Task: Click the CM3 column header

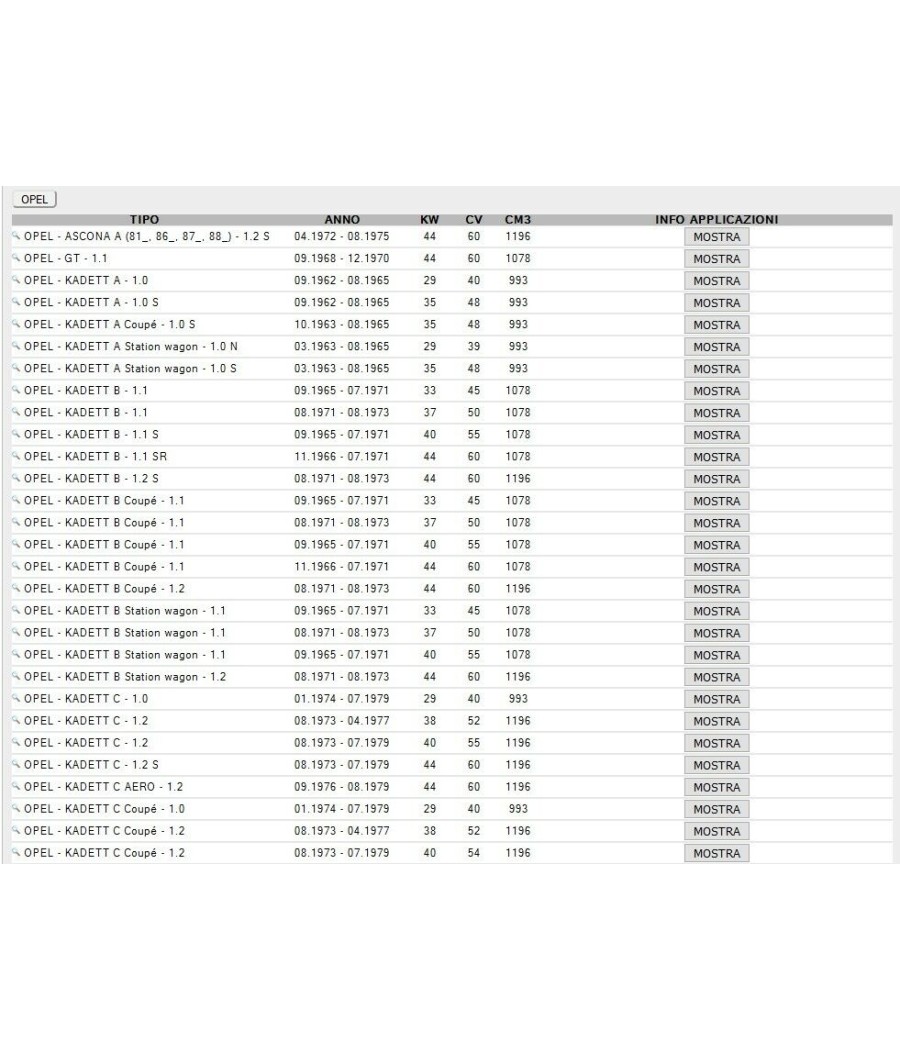Action: [518, 220]
